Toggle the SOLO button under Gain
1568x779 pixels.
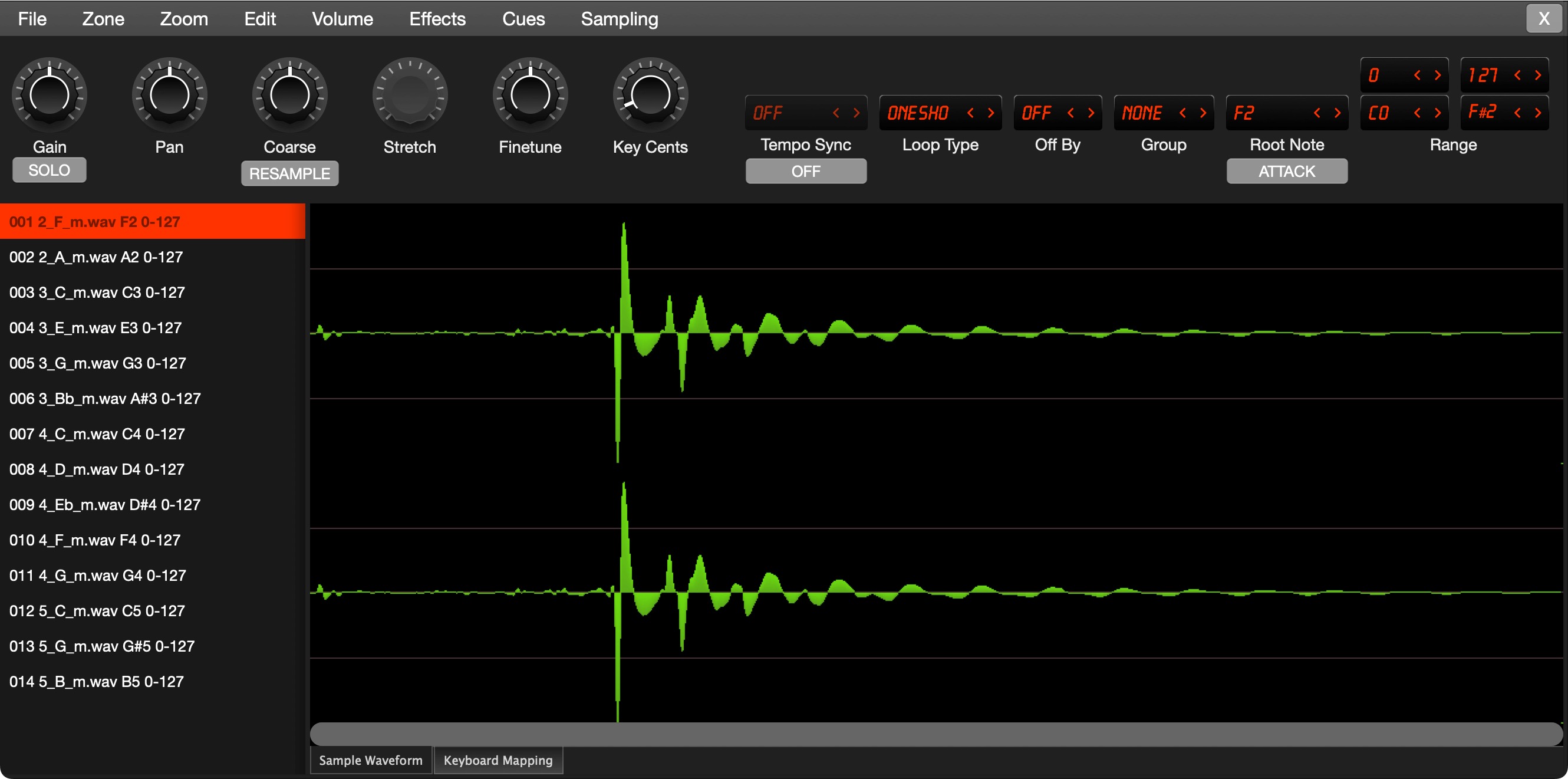pyautogui.click(x=50, y=170)
